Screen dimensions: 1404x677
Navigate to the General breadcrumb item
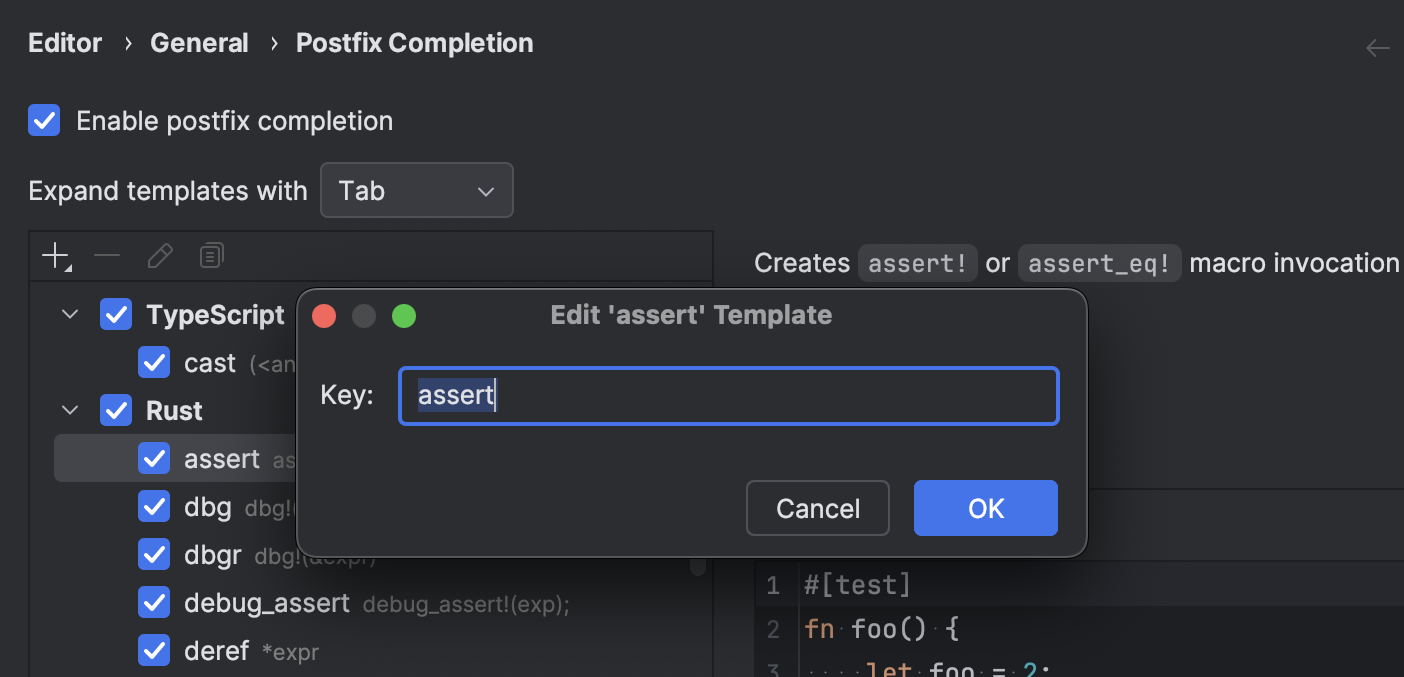point(199,42)
